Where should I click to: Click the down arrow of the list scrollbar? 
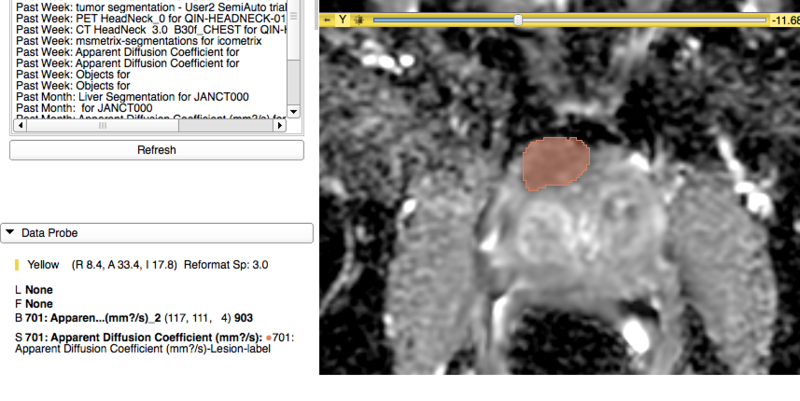(293, 110)
